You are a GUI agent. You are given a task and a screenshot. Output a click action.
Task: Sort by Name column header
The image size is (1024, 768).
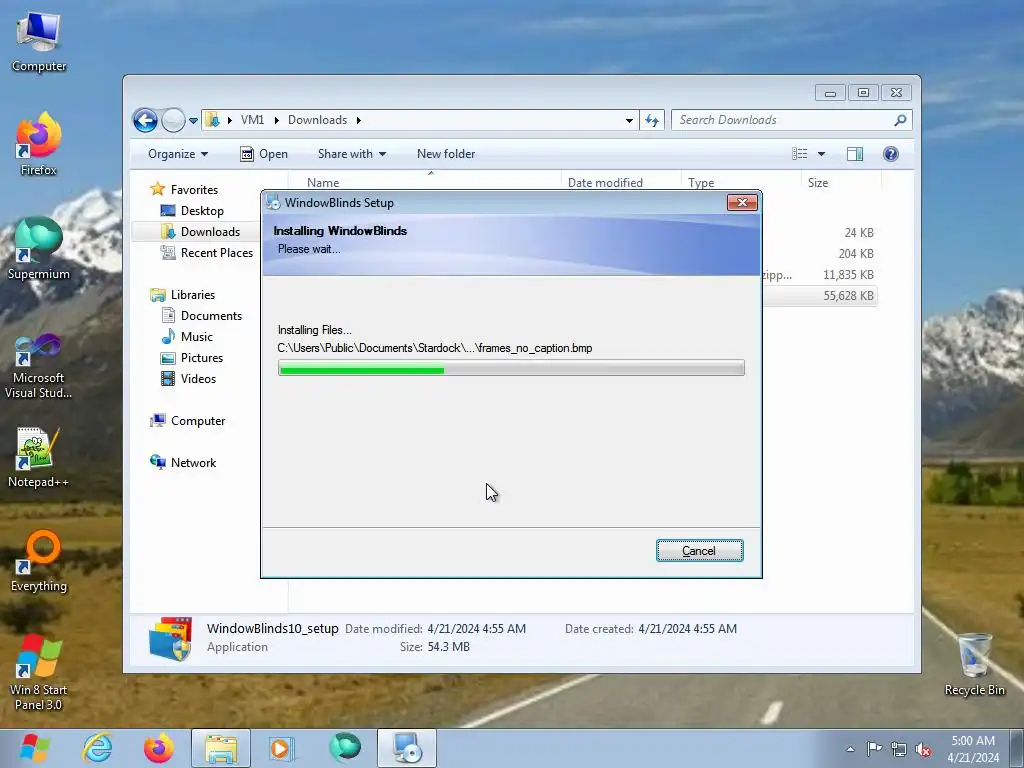tap(424, 183)
